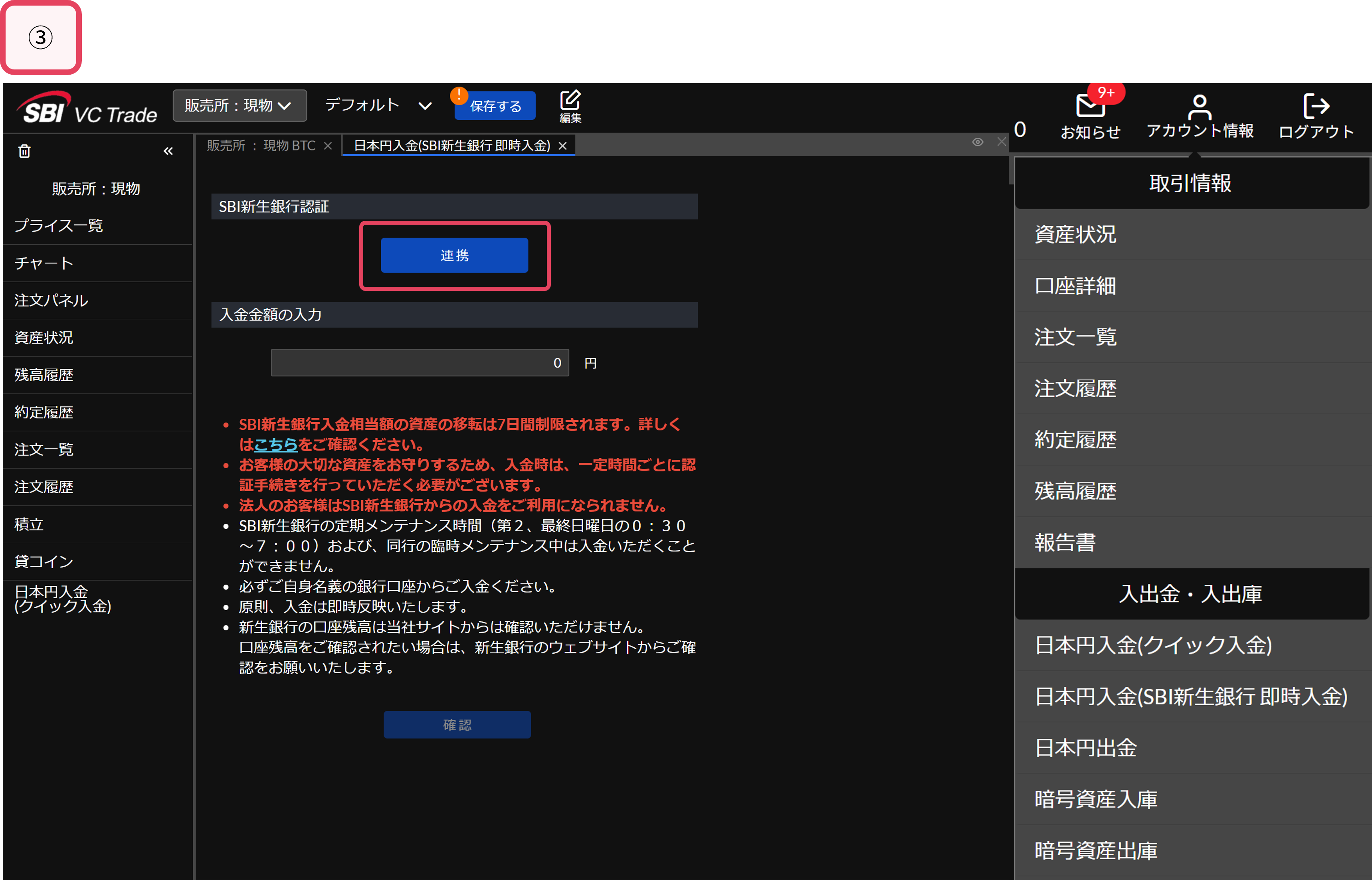Select 暗号資産入庫 in account menu
Viewport: 1372px width, 880px height.
click(1192, 799)
